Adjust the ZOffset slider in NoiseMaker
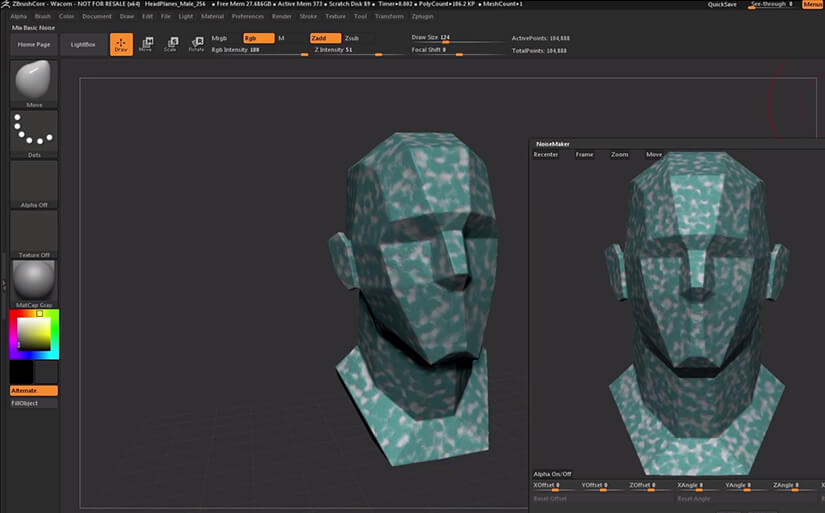 (x=651, y=486)
